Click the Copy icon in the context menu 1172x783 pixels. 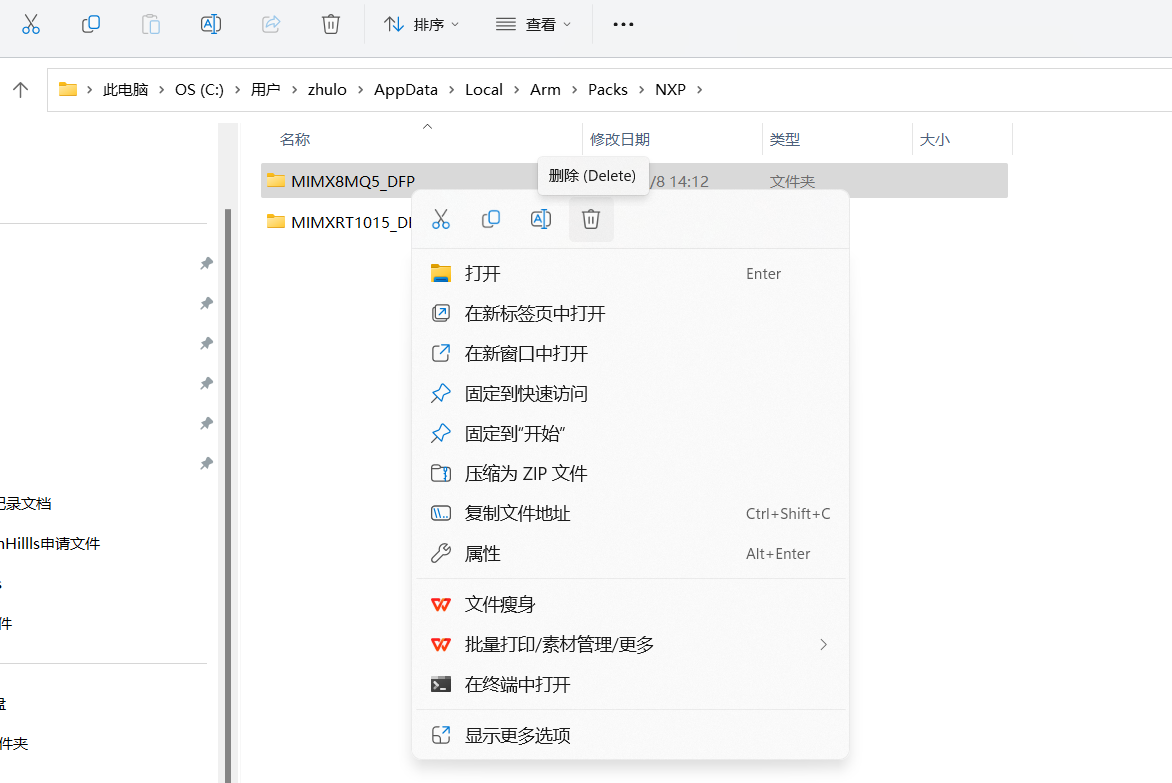pyautogui.click(x=491, y=219)
